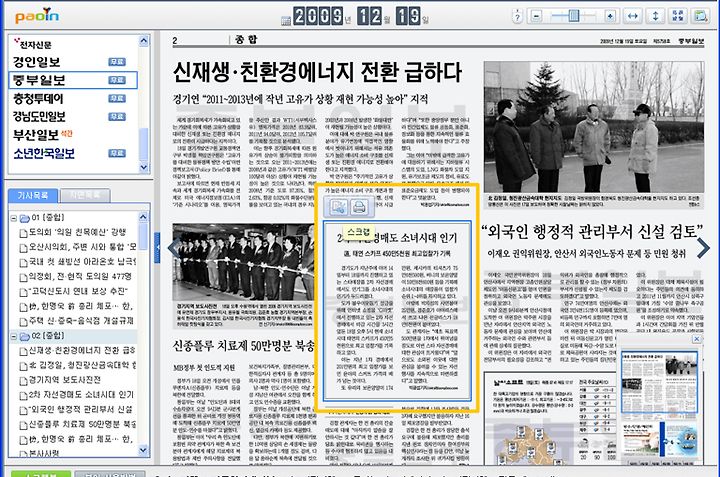
Task: Open article 2차 자선경매도 소녀시대 인기 in list
Action: coord(81,395)
